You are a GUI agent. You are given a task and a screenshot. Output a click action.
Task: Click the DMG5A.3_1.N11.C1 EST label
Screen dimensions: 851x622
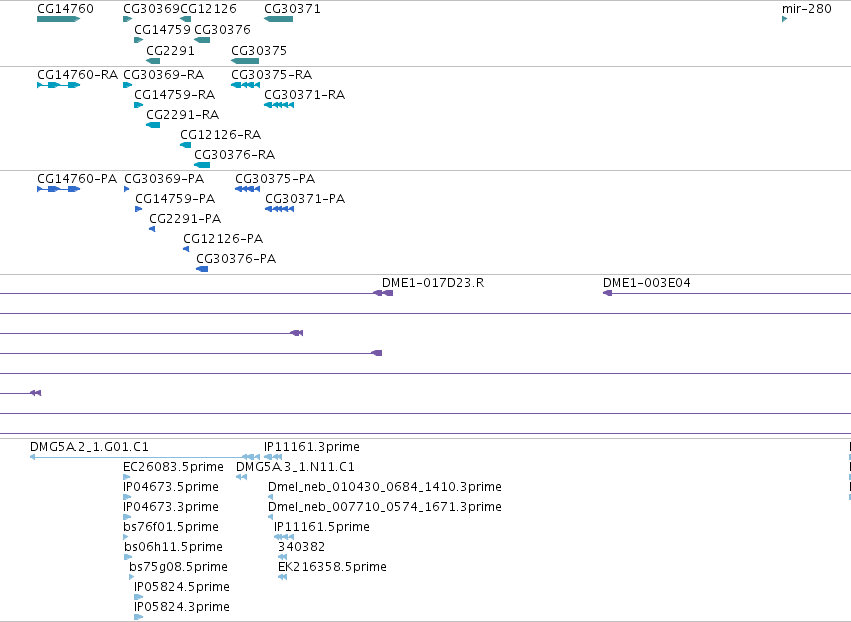point(295,467)
